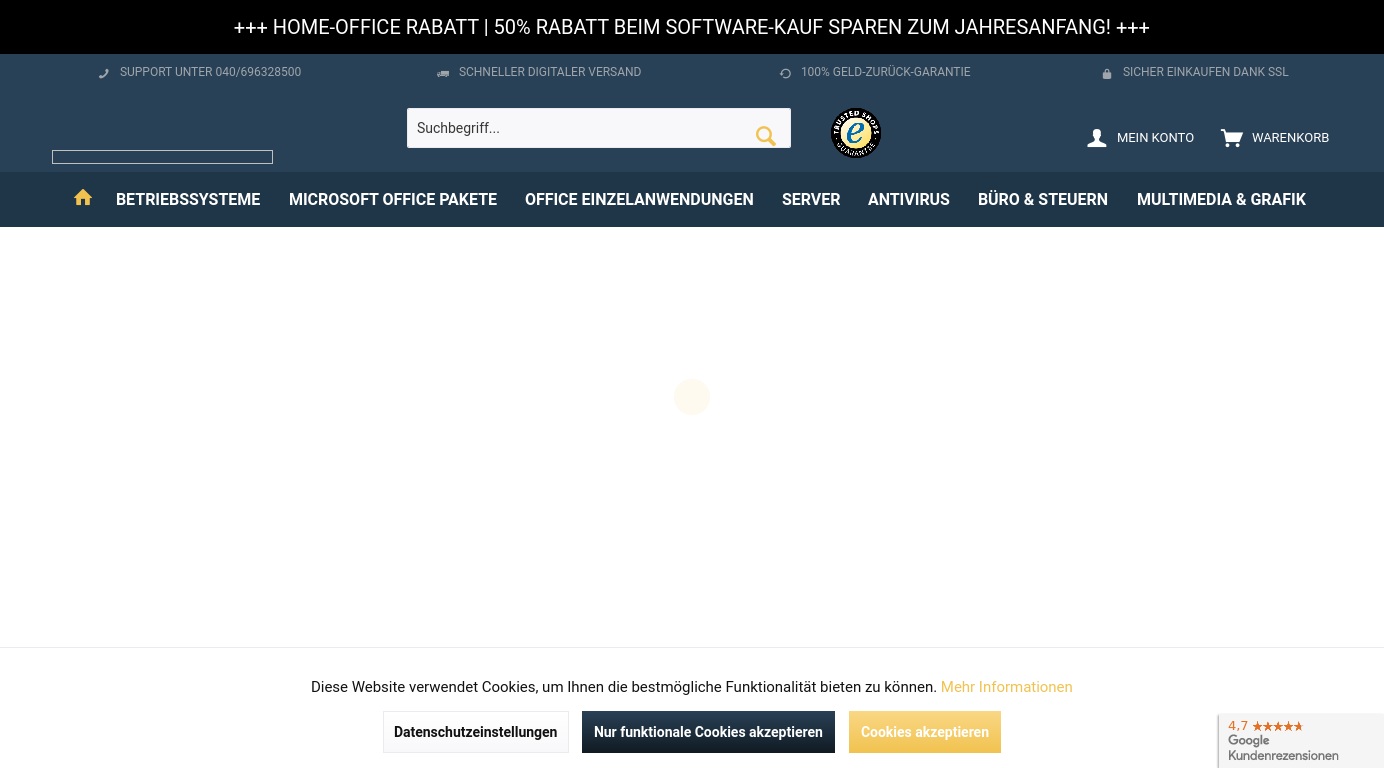
Task: Go to Multimedia & Grafik
Action: (1221, 200)
